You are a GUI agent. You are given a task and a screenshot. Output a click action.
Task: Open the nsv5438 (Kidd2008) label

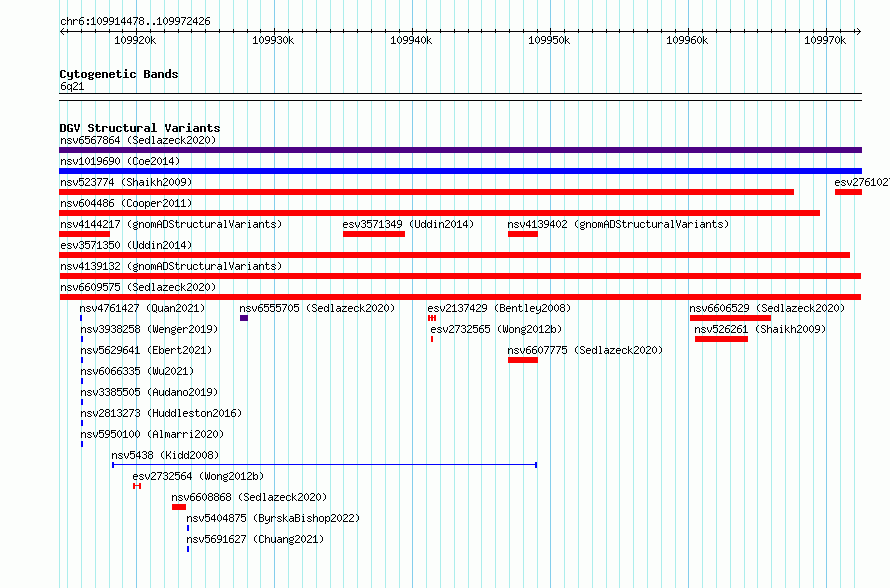tap(165, 455)
